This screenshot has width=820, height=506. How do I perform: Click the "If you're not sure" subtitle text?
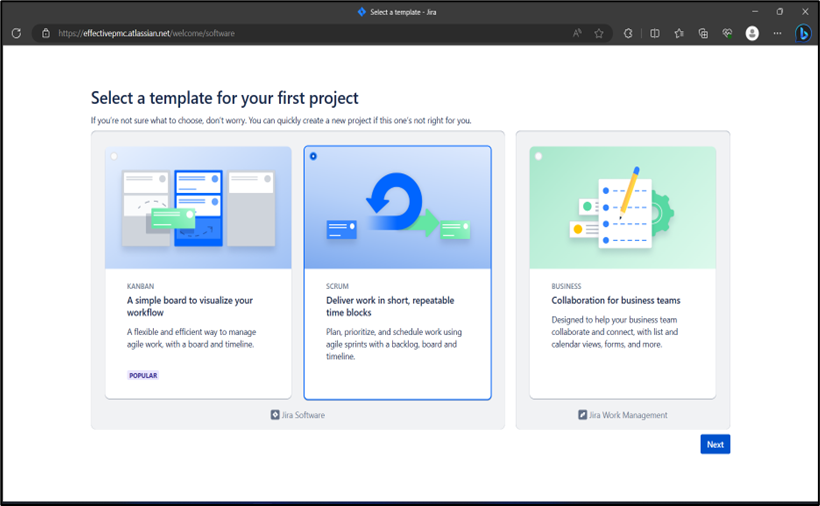point(281,120)
